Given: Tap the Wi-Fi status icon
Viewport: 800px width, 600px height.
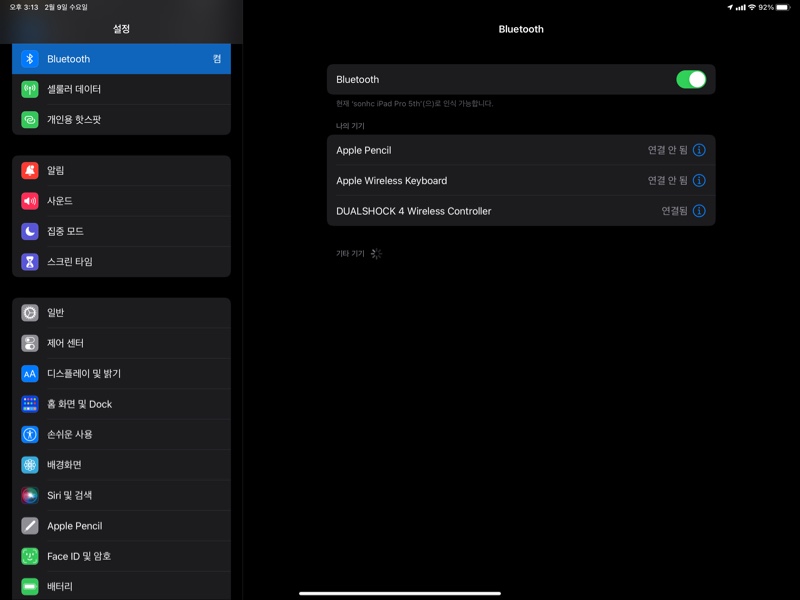Looking at the screenshot, I should [x=752, y=7].
